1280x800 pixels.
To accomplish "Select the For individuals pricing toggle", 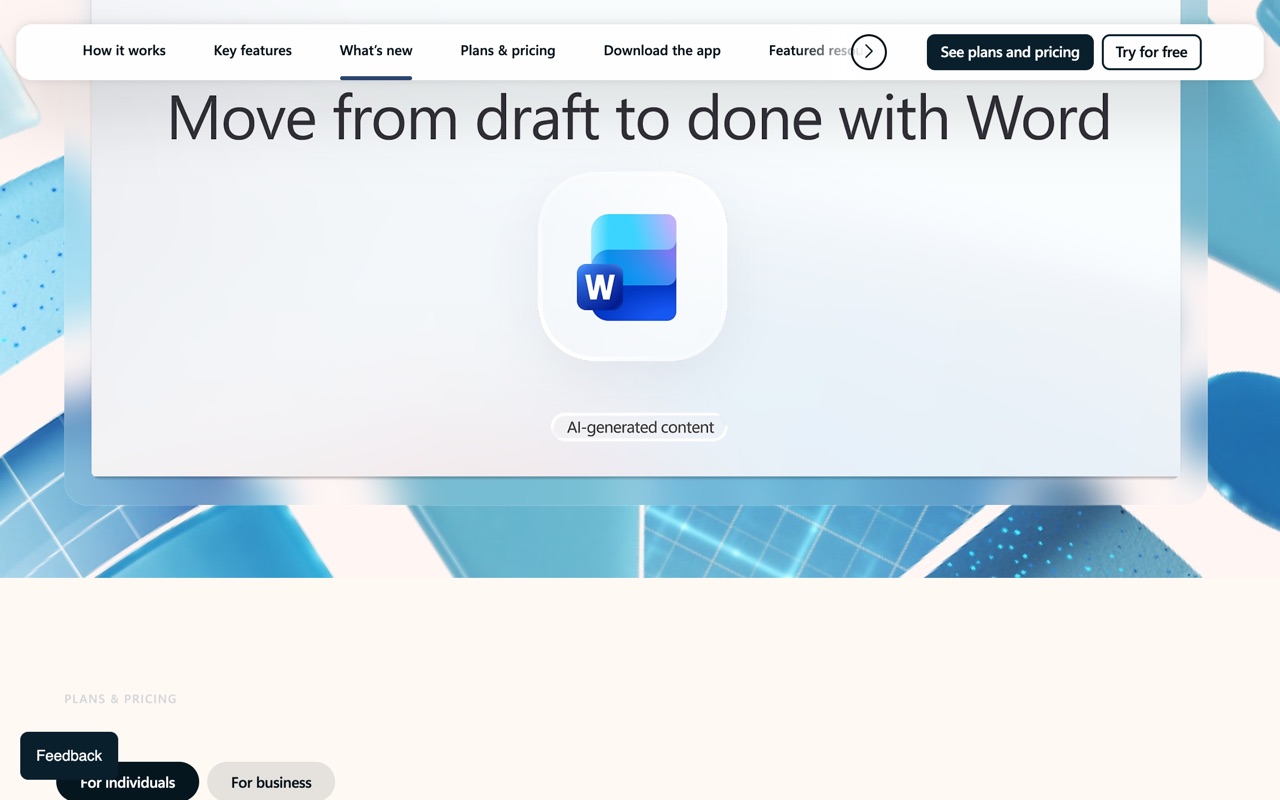I will tap(127, 782).
